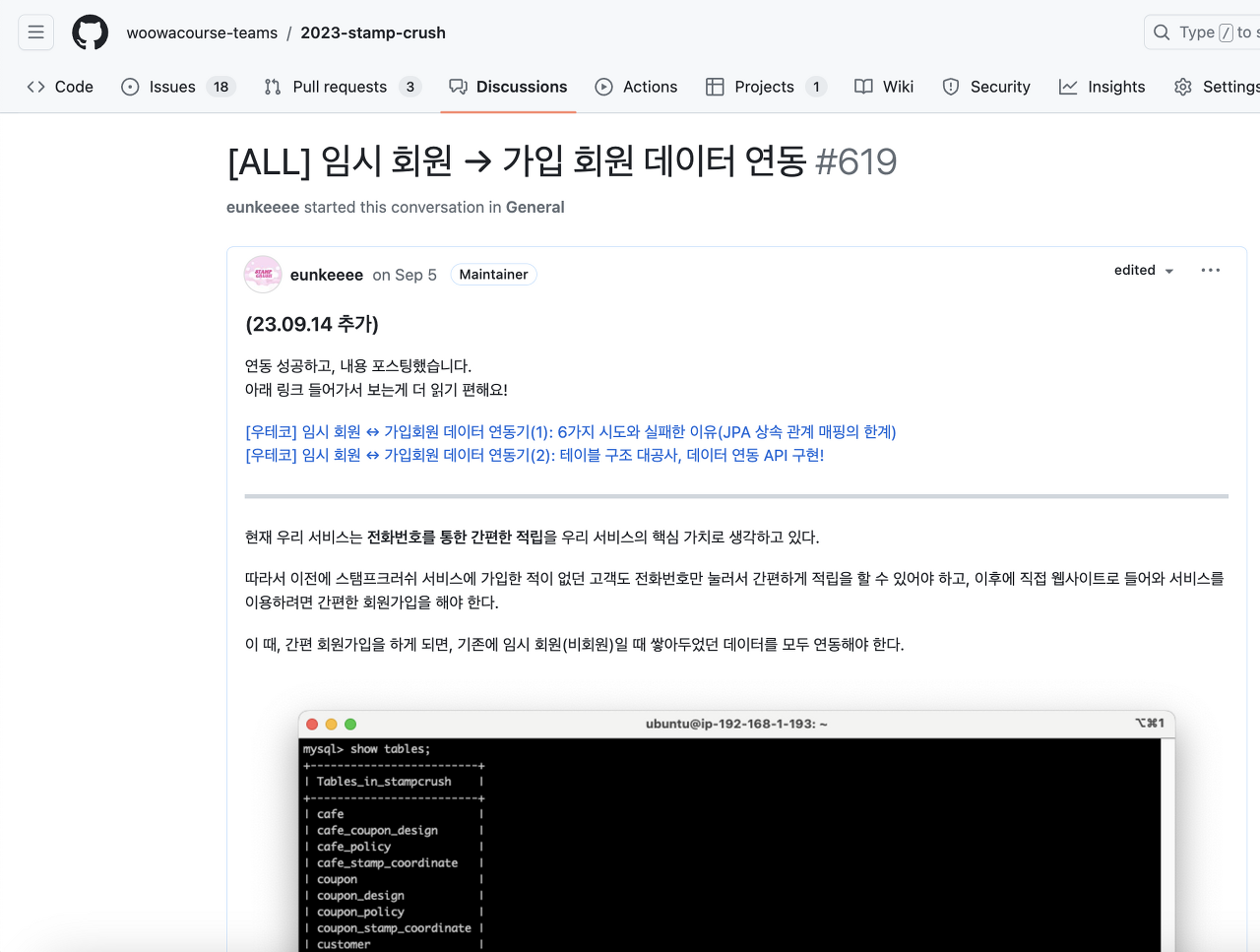1260x952 pixels.
Task: Switch to the Pull requests tab
Action: coord(343,87)
